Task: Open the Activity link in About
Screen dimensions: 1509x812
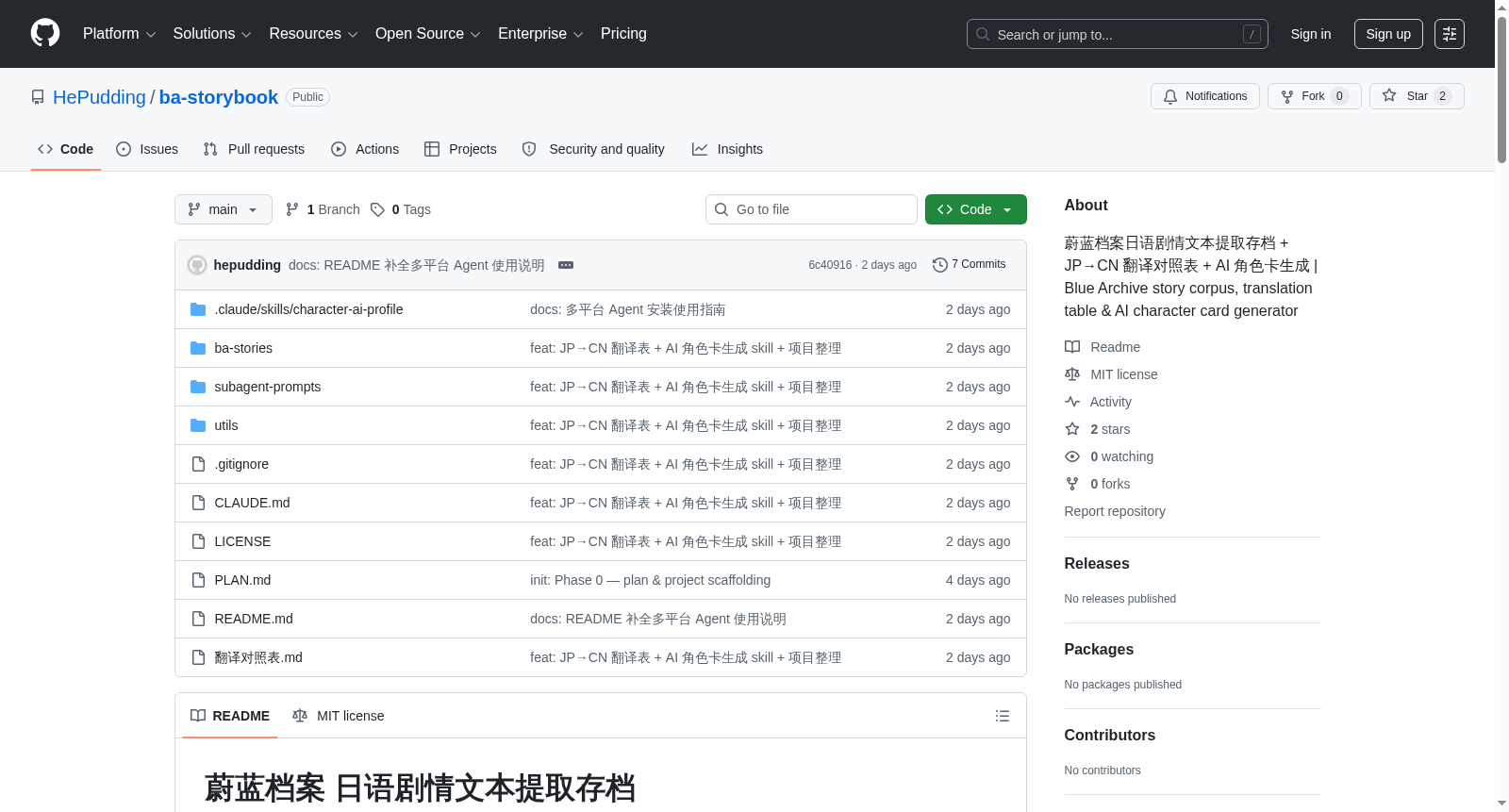Action: 1098,402
